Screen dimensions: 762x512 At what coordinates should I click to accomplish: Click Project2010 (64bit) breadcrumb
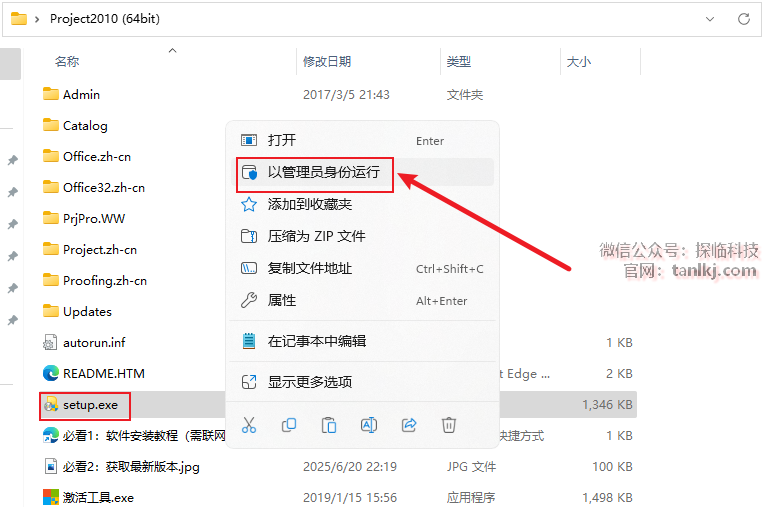[x=105, y=19]
